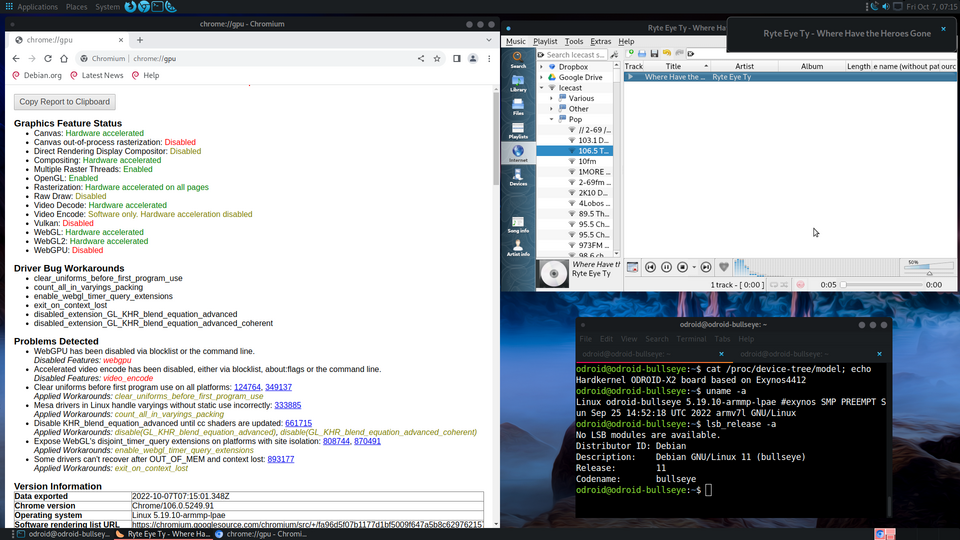Expand the Various genre node
The height and width of the screenshot is (540, 960).
[x=552, y=99]
